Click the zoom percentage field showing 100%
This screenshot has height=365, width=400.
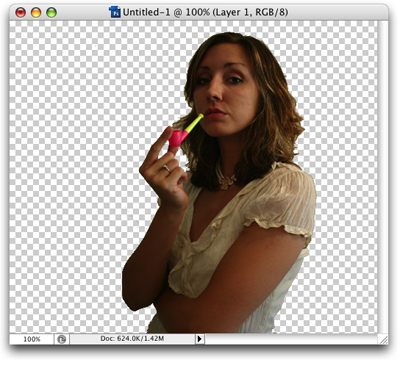click(x=32, y=339)
